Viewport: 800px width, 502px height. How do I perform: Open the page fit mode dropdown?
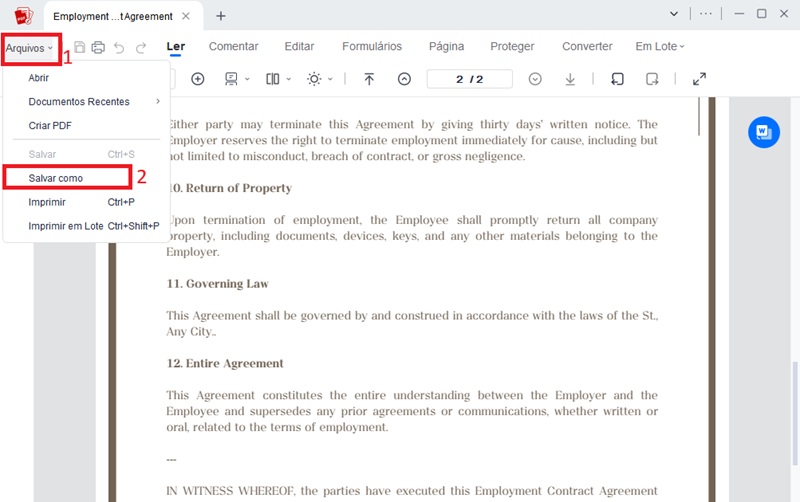tap(237, 79)
